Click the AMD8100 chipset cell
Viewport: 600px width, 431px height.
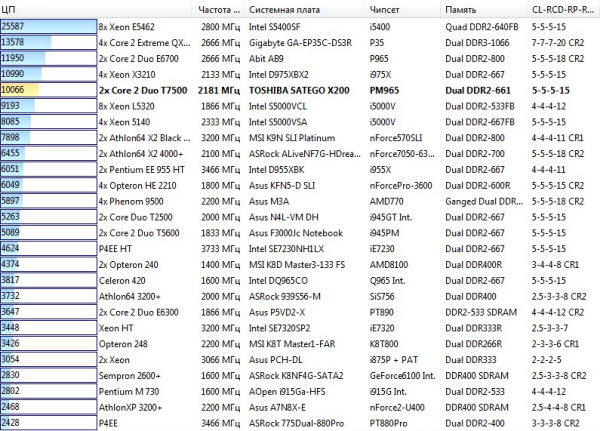point(389,265)
